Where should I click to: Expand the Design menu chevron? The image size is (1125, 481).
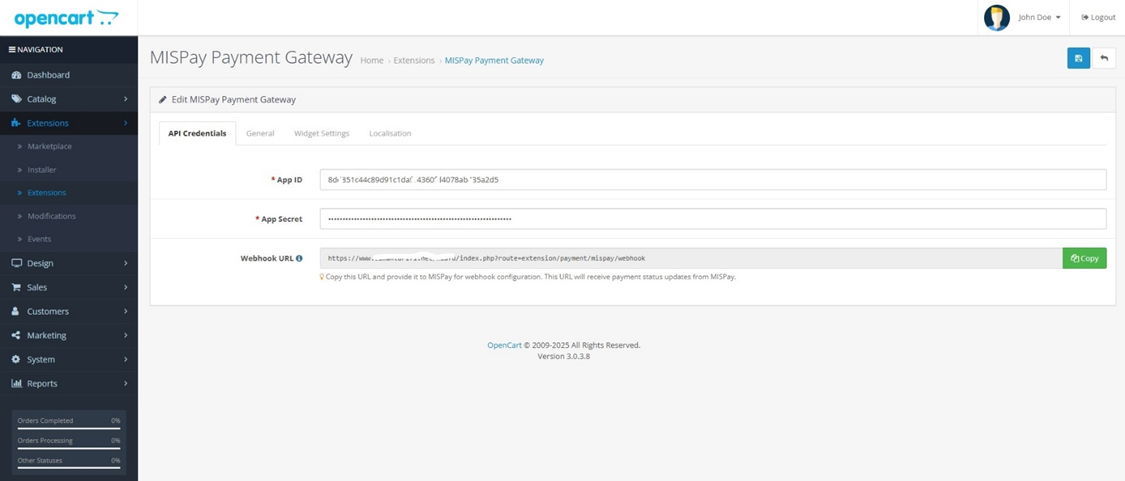[x=126, y=263]
